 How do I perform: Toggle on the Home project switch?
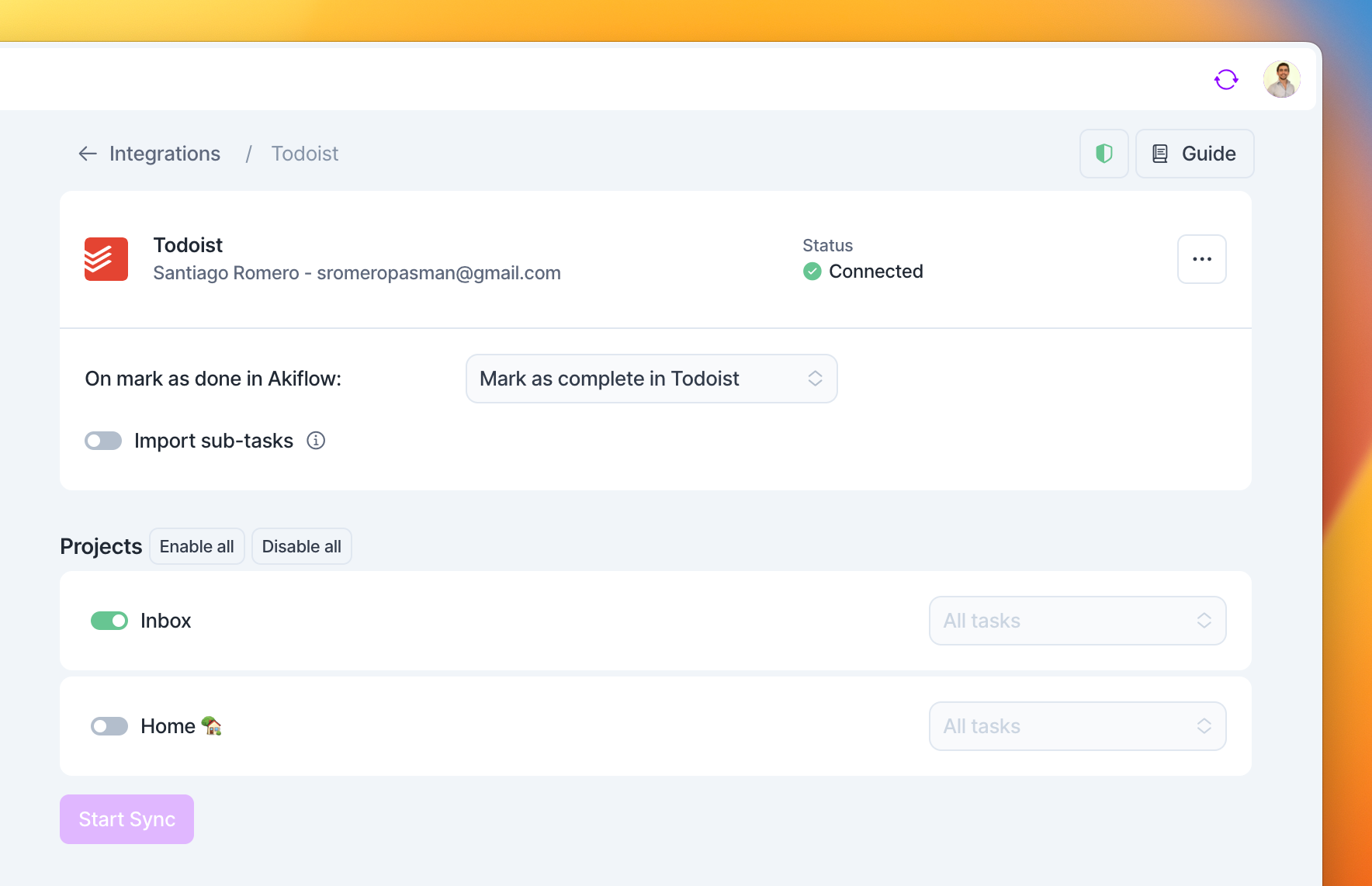[x=109, y=726]
